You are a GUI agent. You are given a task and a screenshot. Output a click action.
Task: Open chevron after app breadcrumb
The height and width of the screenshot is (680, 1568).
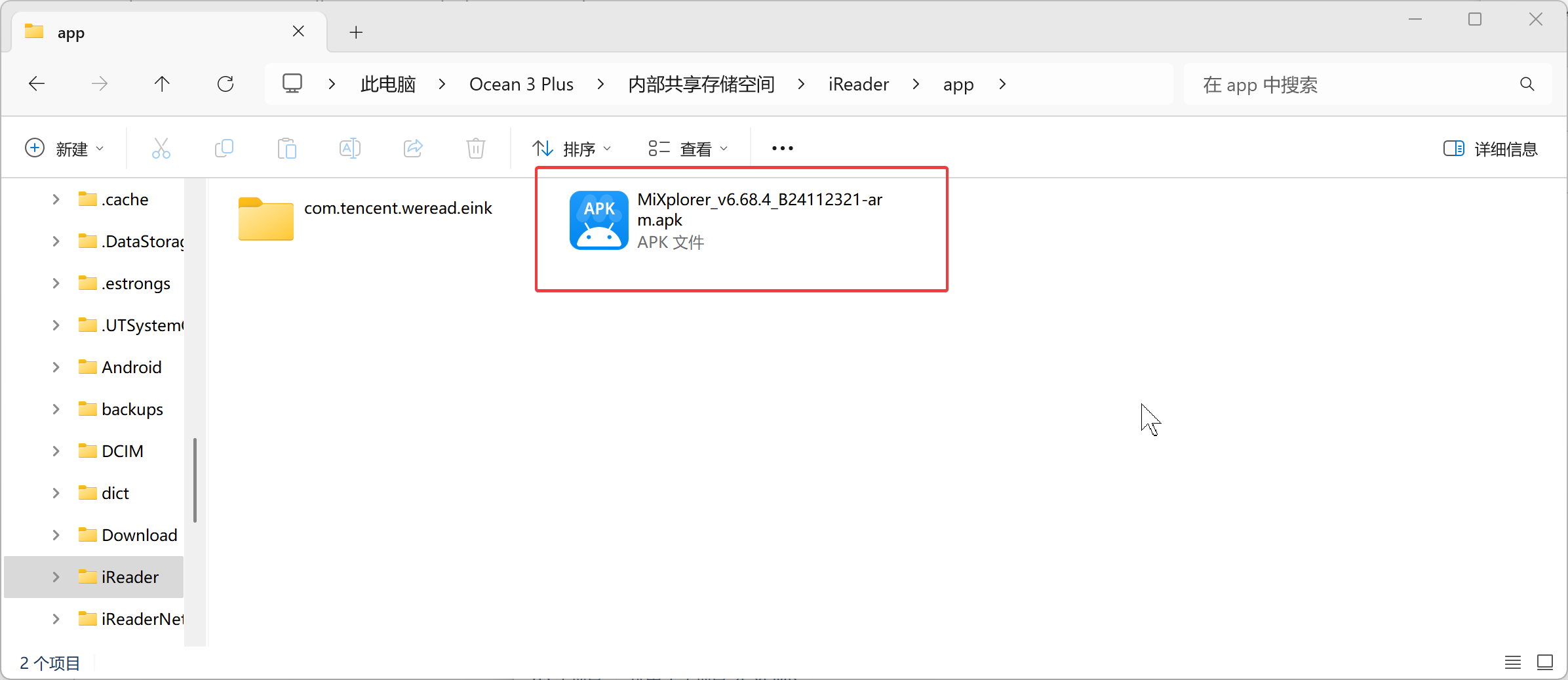1002,84
